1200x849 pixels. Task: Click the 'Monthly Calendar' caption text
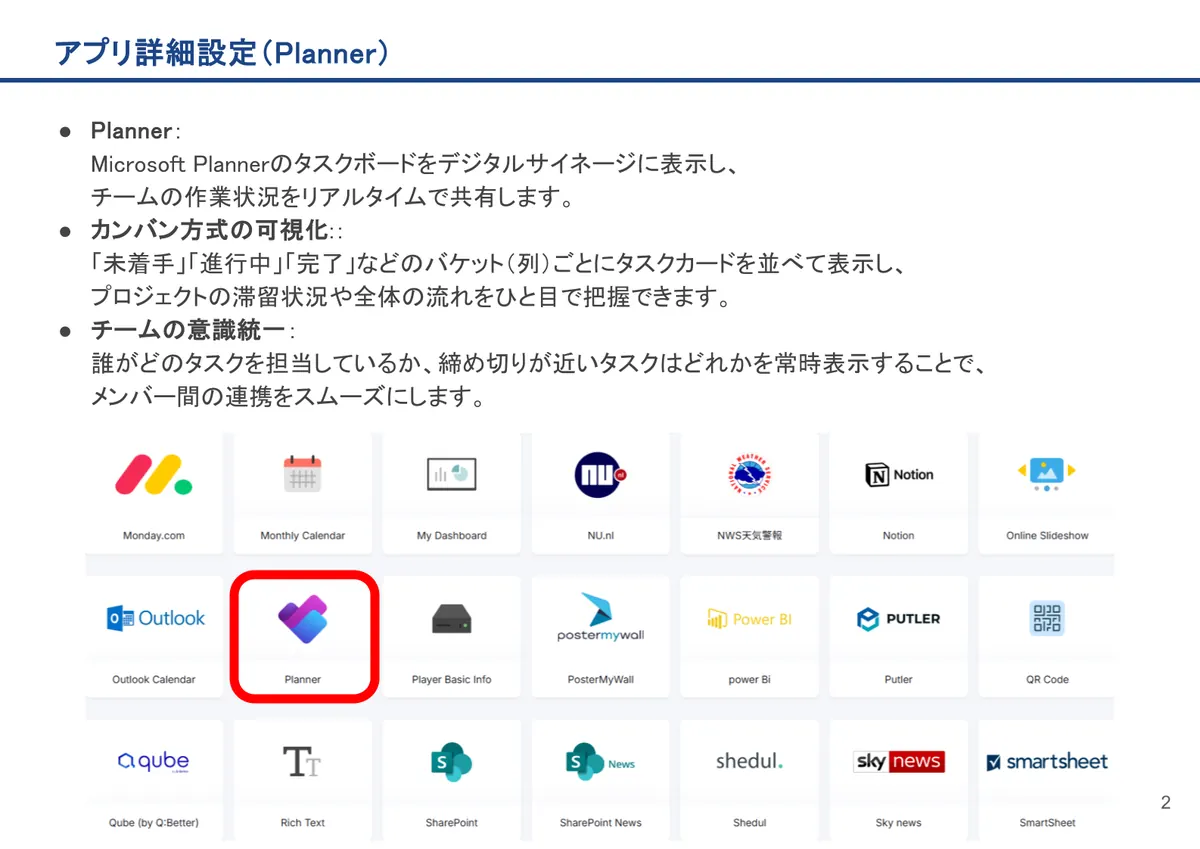tap(302, 536)
